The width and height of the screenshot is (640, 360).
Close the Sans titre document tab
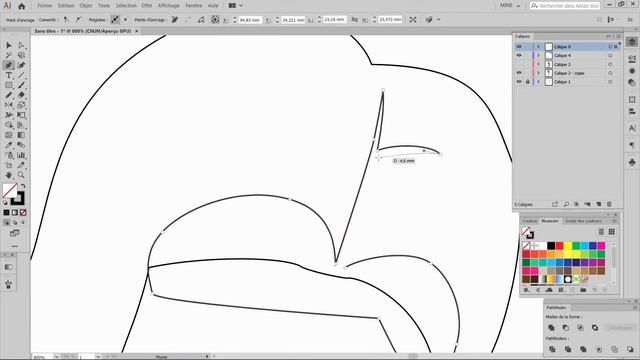137,31
